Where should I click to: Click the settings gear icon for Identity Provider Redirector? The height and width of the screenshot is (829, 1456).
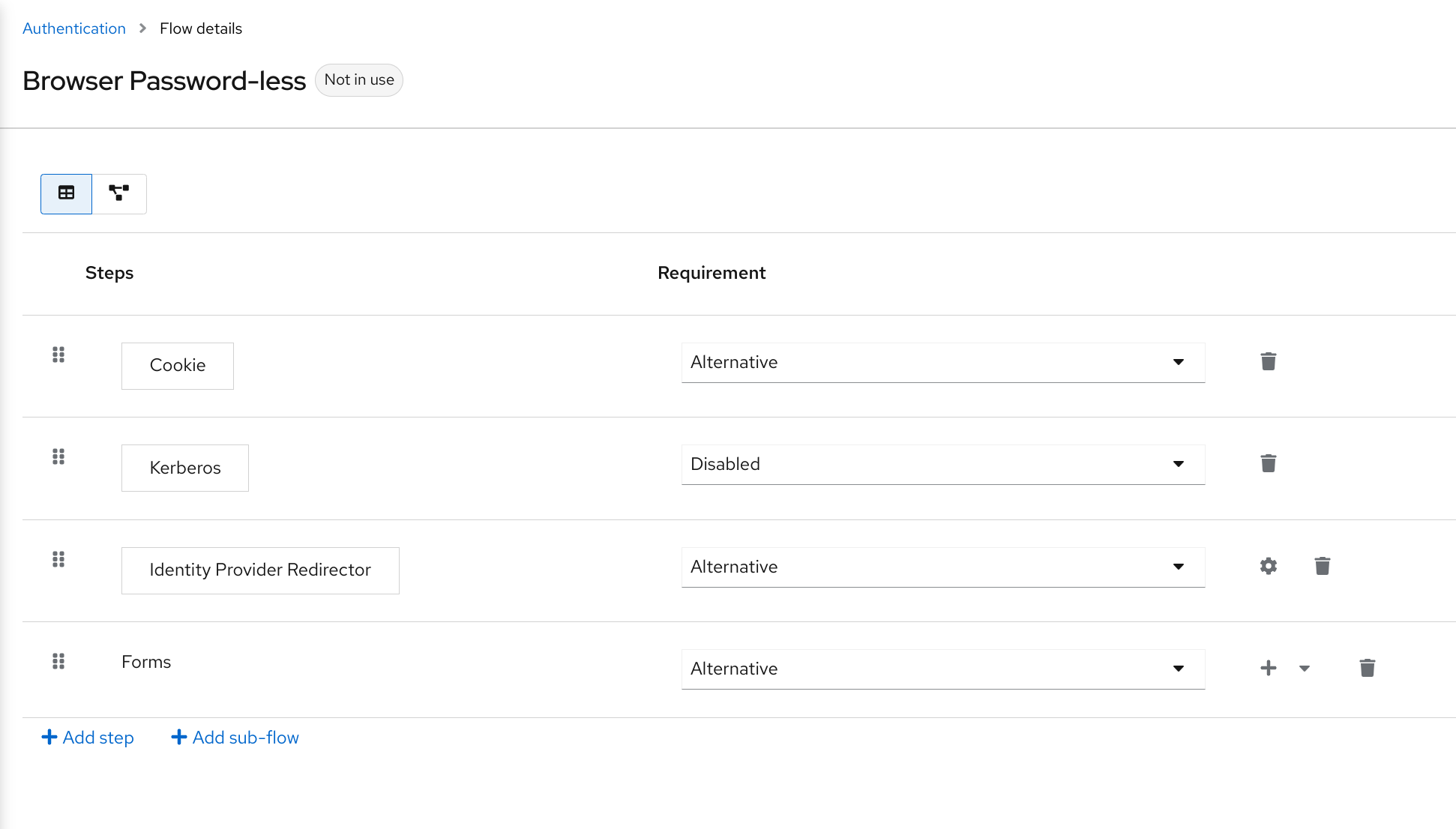[x=1269, y=566]
